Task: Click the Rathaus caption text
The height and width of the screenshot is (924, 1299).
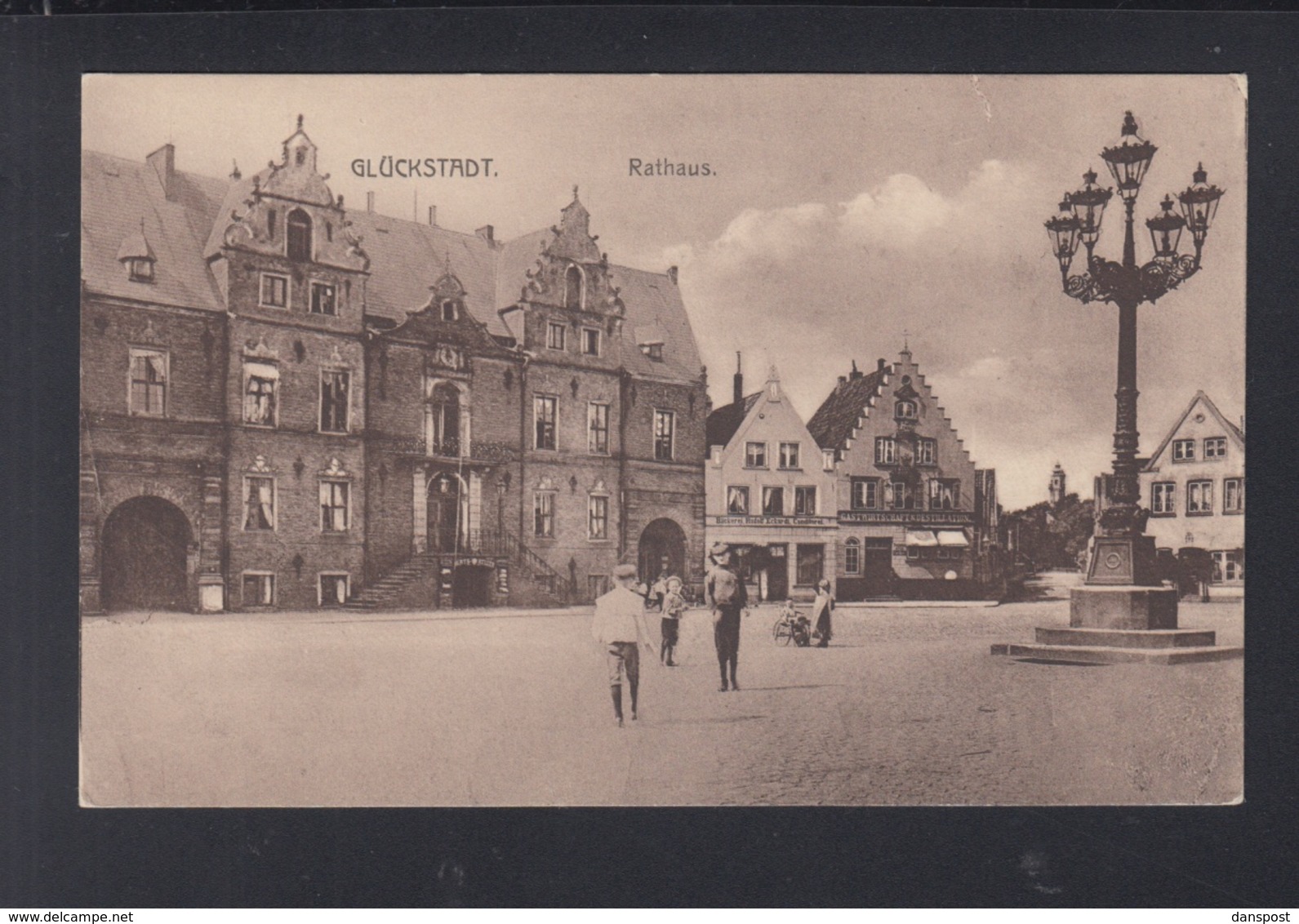Action: point(672,168)
